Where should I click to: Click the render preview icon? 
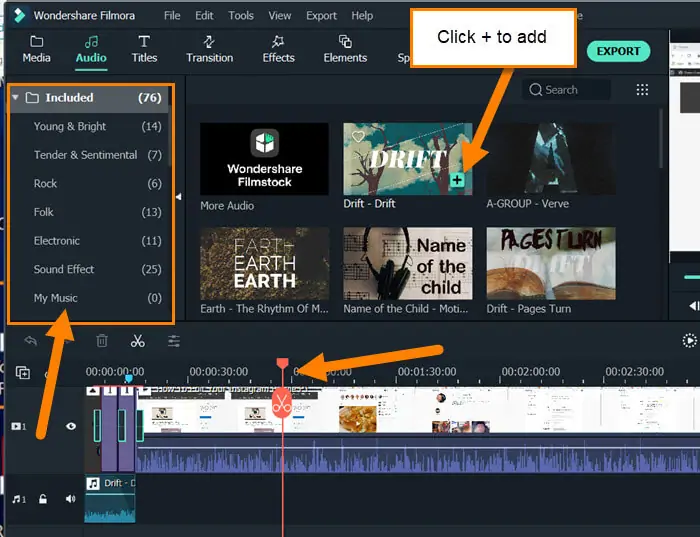(x=690, y=341)
